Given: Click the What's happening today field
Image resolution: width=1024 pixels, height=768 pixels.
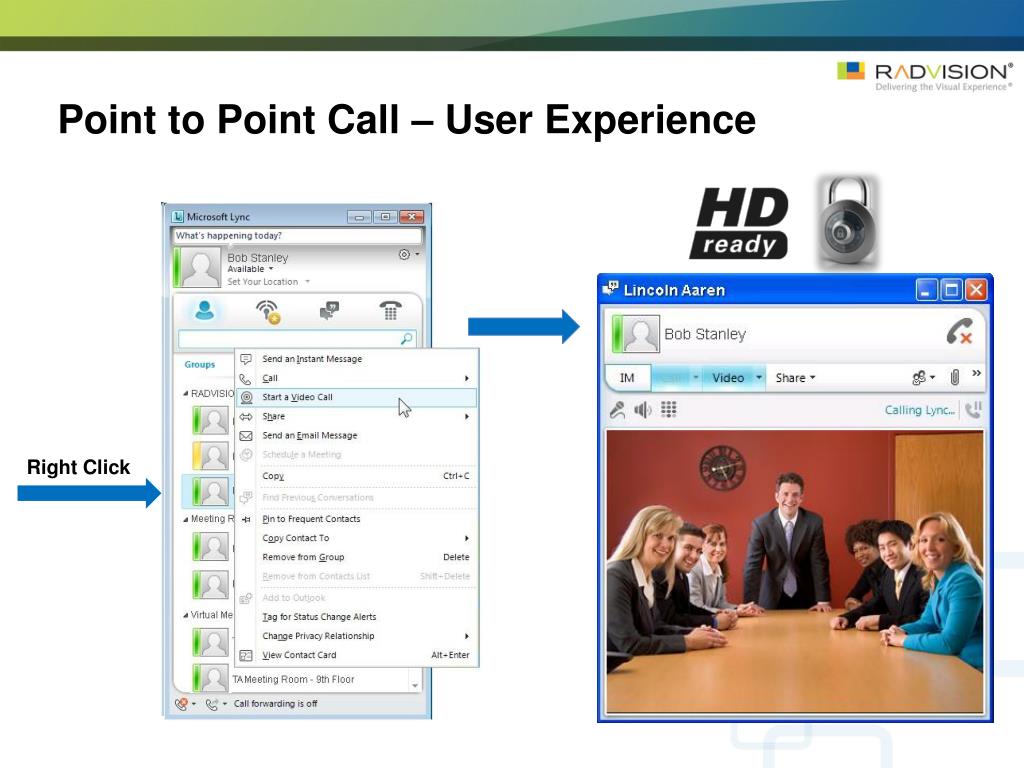Looking at the screenshot, I should tap(298, 236).
